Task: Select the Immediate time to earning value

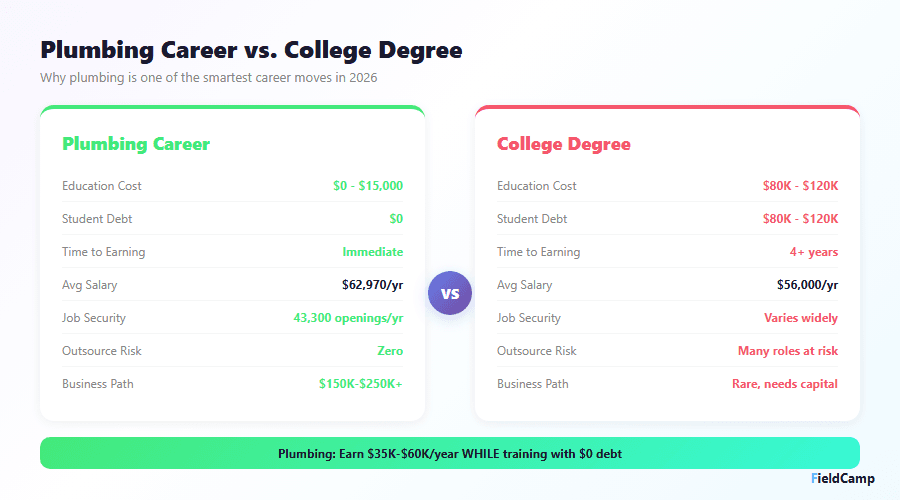Action: [373, 252]
